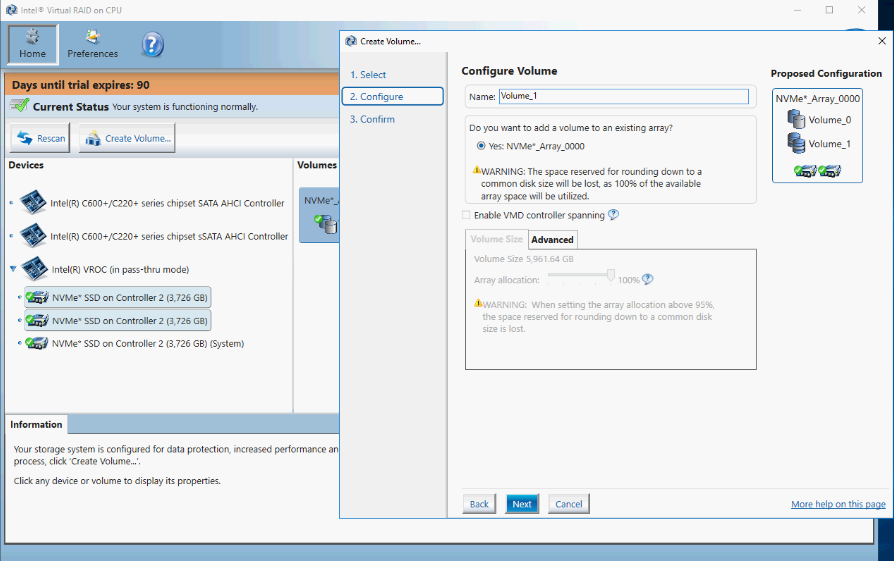
Task: Click second disk icon in Proposed Configuration
Action: point(830,170)
